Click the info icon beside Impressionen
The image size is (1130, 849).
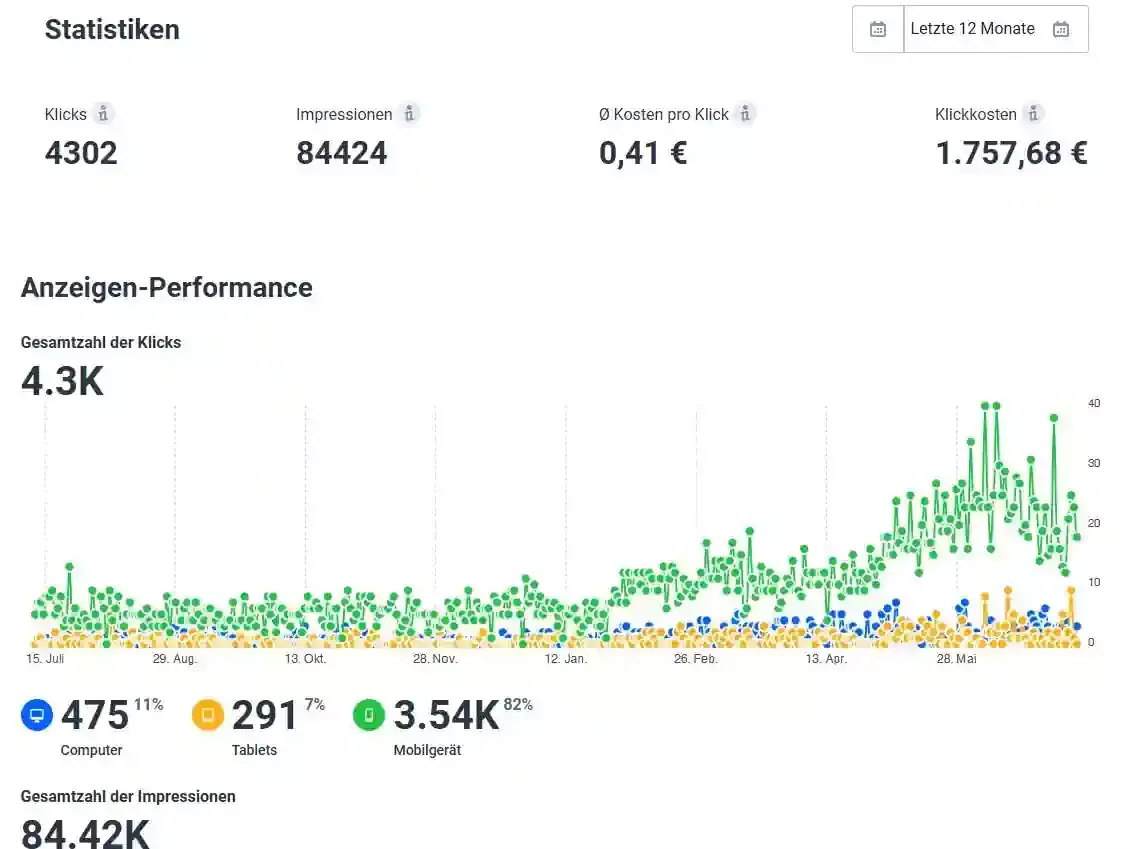click(x=408, y=114)
